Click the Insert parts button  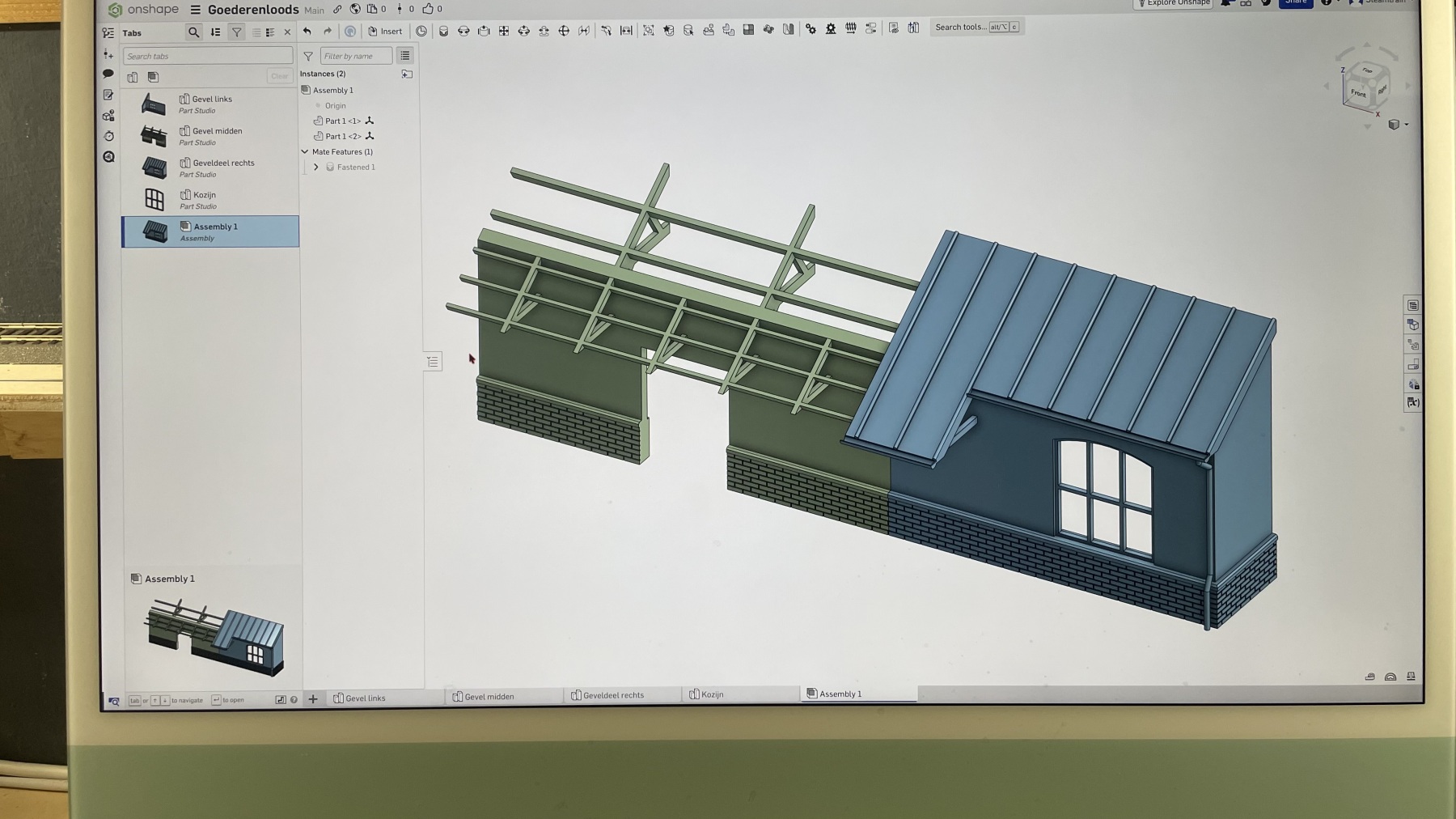[385, 32]
